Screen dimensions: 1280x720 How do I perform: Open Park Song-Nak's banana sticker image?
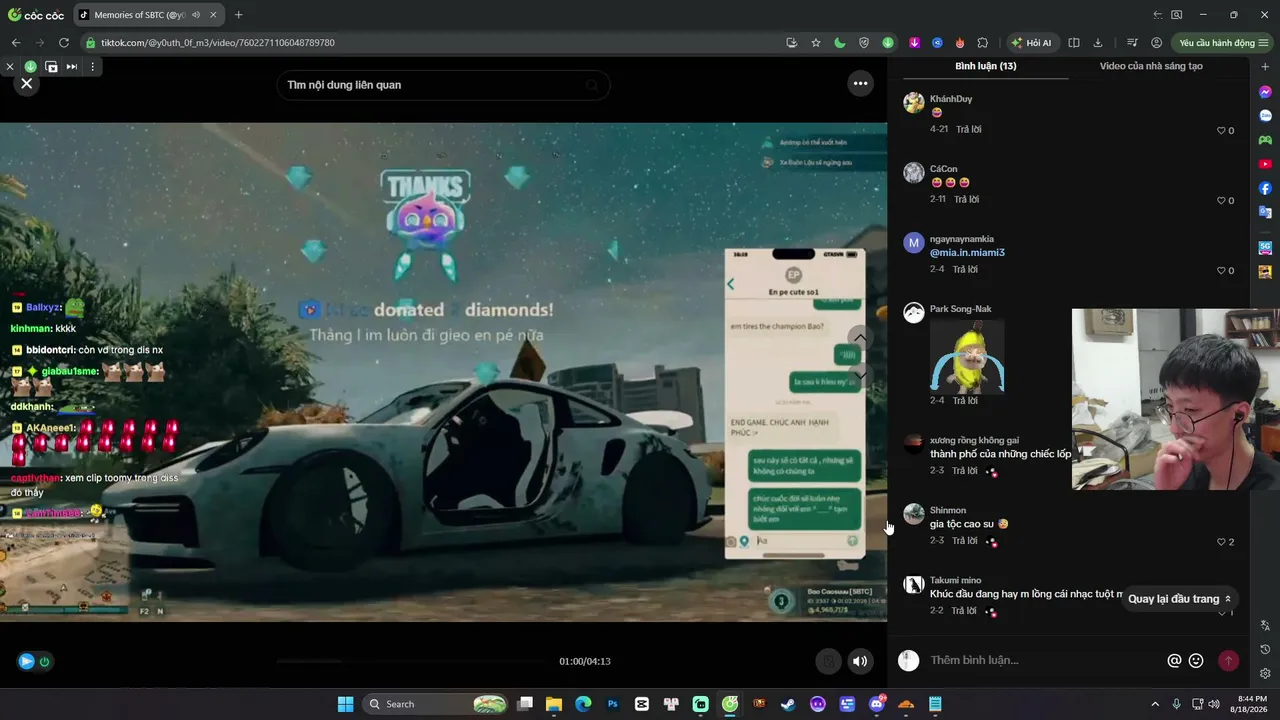967,357
